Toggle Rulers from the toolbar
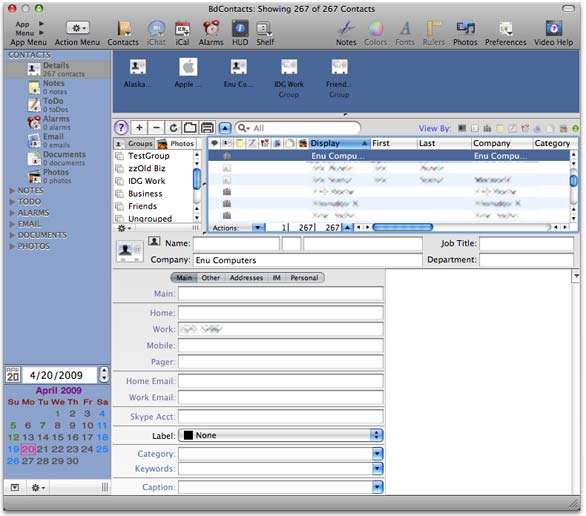The width and height of the screenshot is (586, 516). tap(434, 33)
